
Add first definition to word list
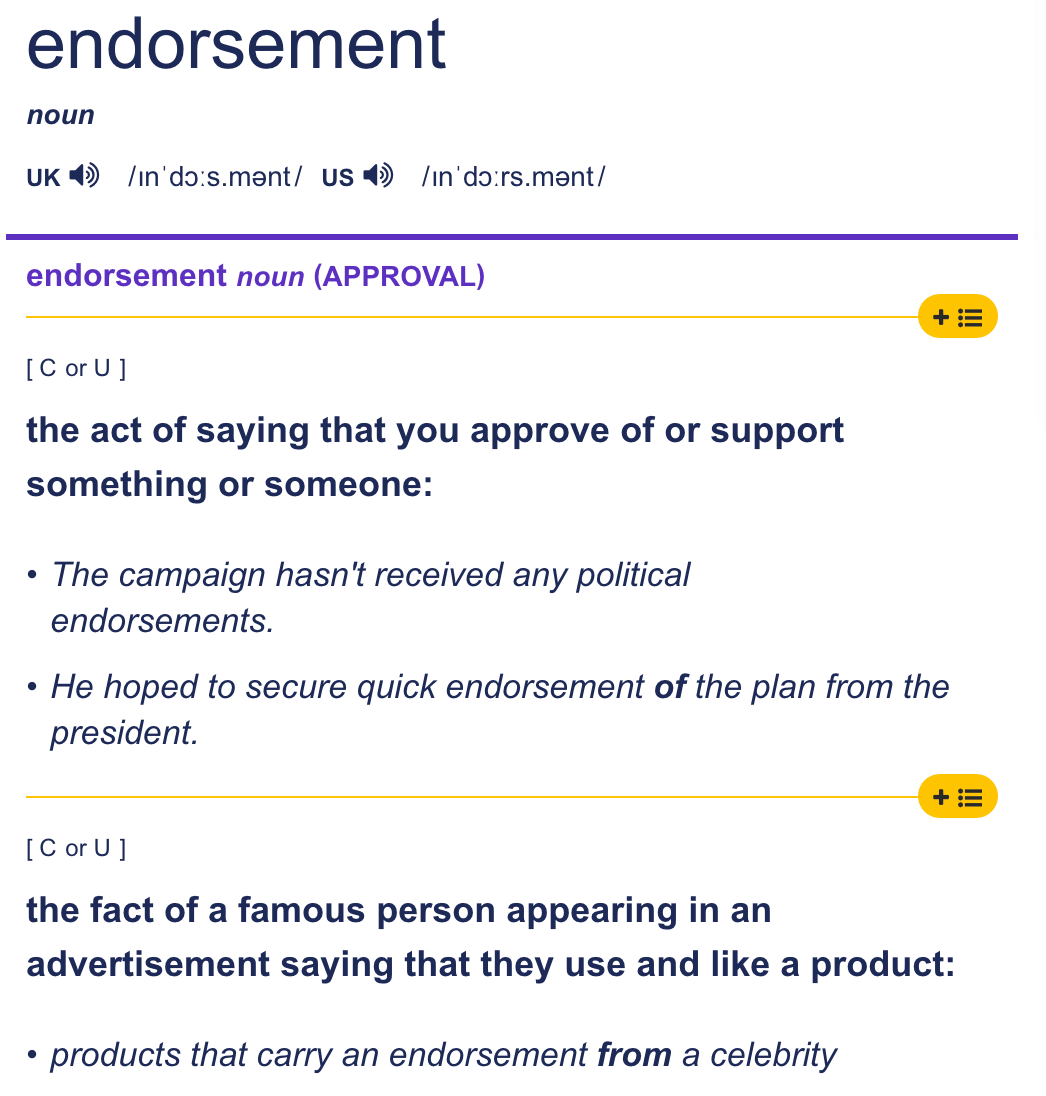point(957,317)
